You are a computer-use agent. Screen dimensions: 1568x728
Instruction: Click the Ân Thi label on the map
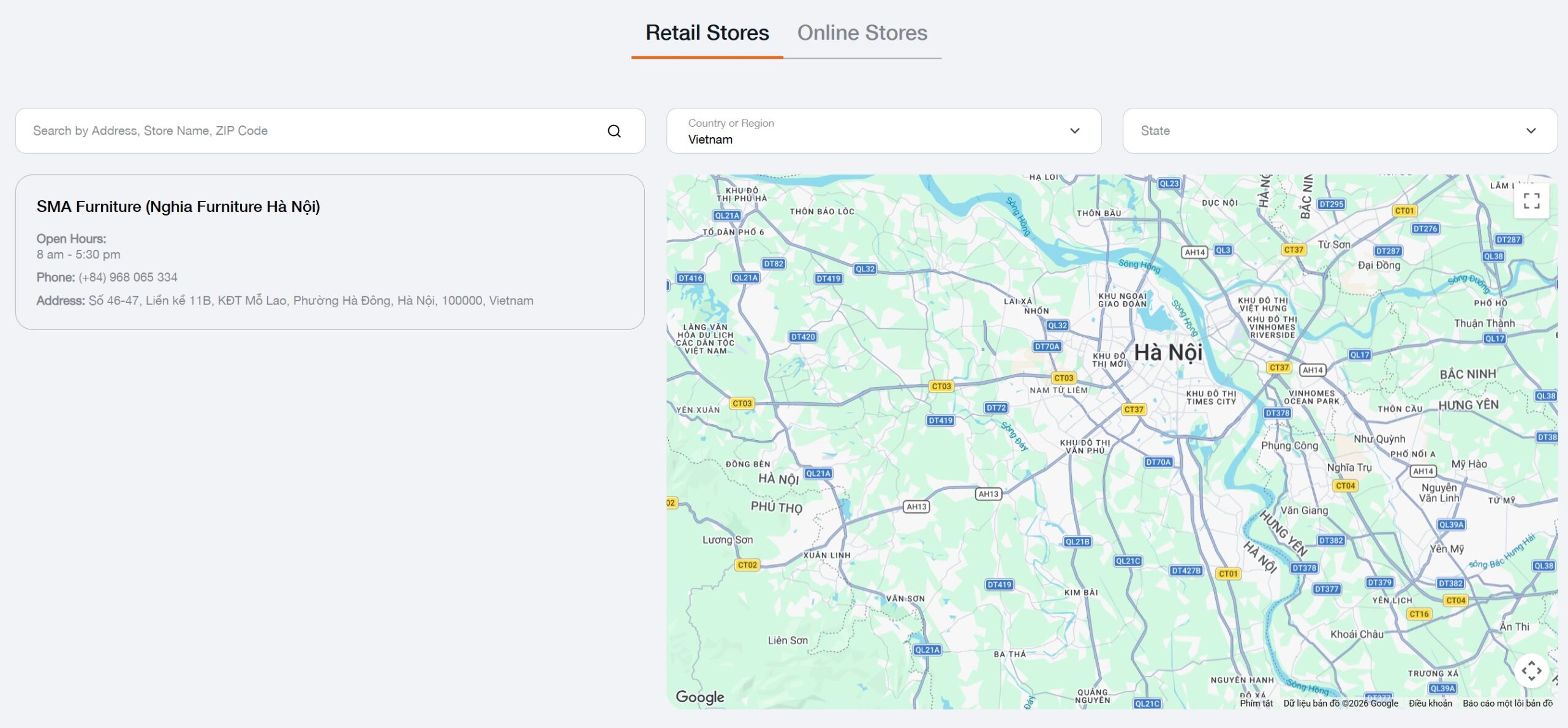point(1514,626)
